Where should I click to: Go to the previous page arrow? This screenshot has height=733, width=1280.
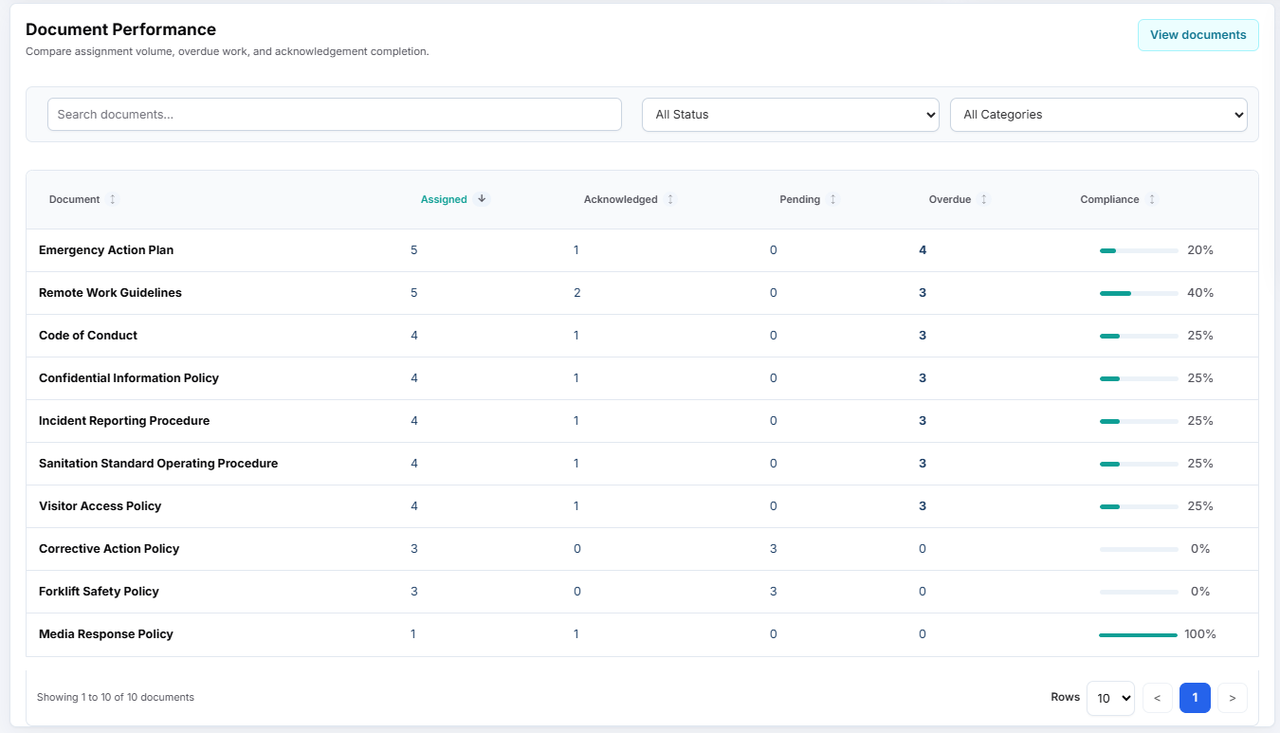1157,698
